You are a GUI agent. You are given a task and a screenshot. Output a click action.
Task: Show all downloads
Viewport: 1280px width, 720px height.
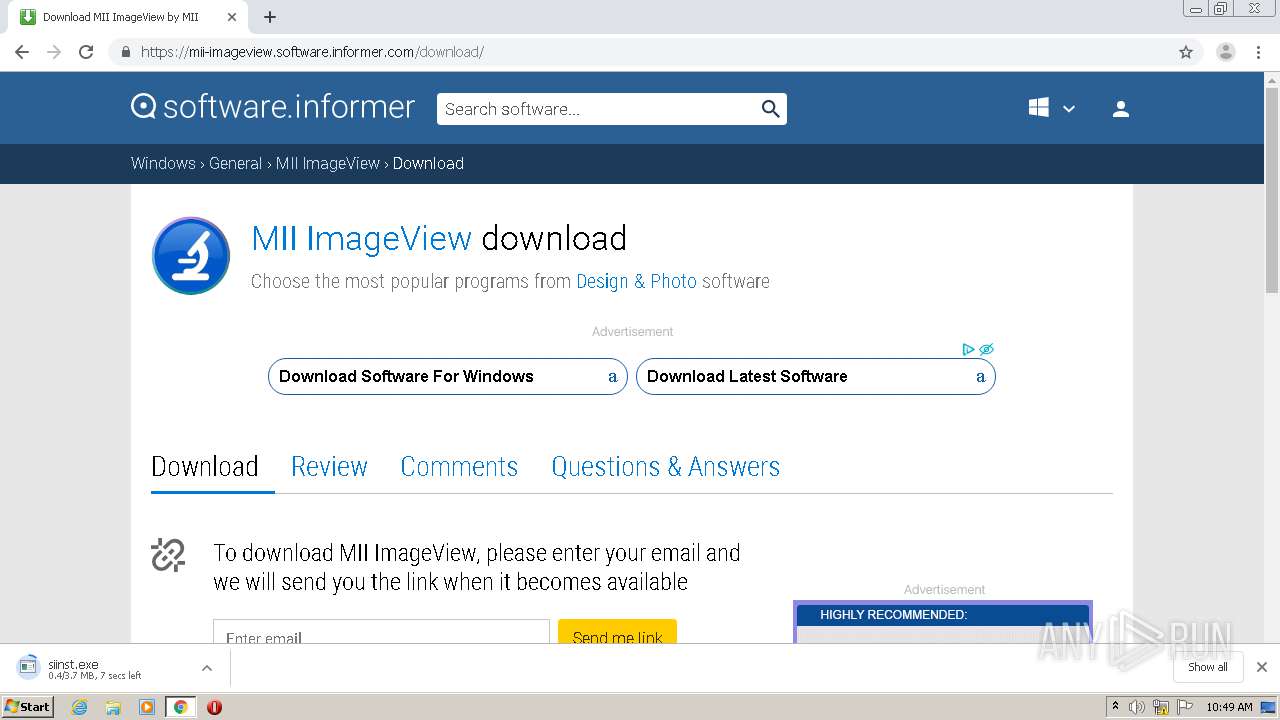click(x=1207, y=667)
